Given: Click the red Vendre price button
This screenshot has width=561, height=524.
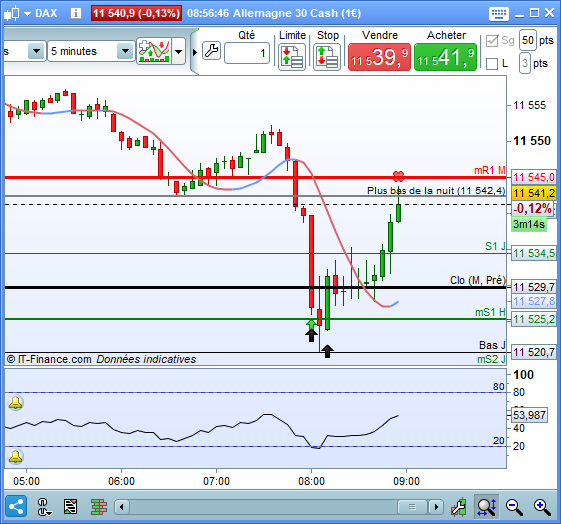Looking at the screenshot, I should point(379,57).
